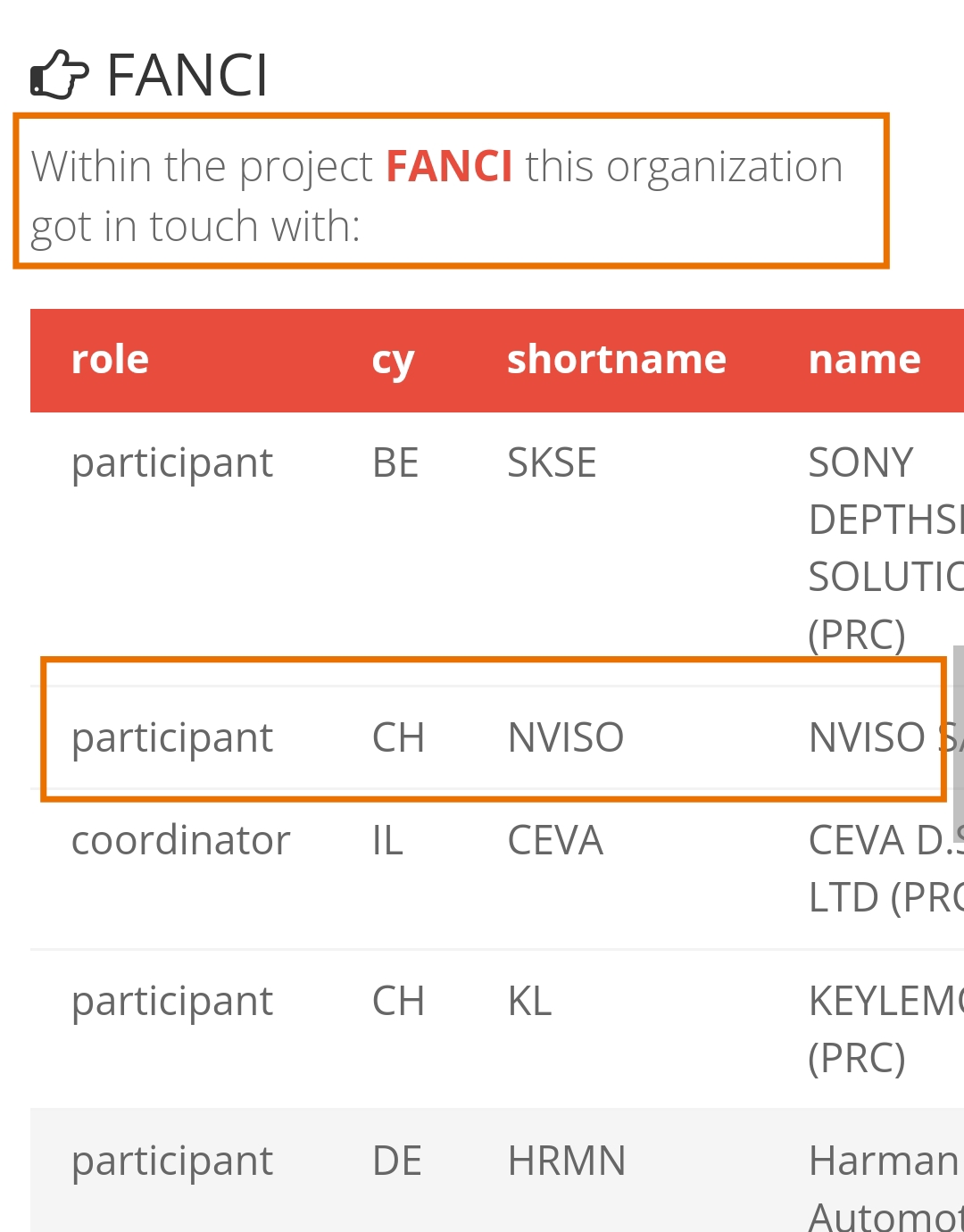Click the BE country code cell
This screenshot has width=964, height=1232.
coord(395,463)
